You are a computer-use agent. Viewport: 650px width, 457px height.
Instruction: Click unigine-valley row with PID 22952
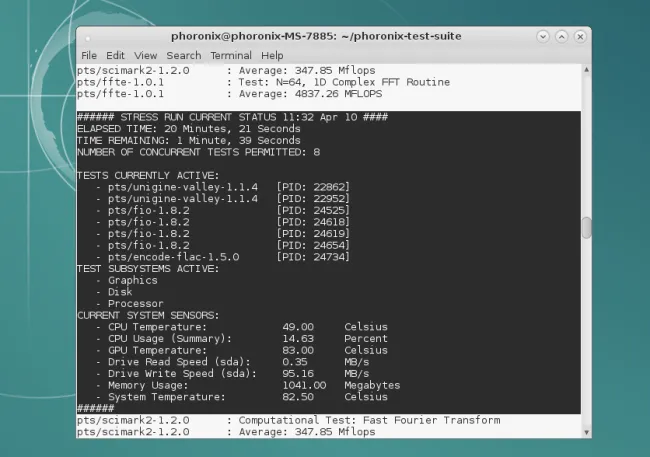point(223,199)
